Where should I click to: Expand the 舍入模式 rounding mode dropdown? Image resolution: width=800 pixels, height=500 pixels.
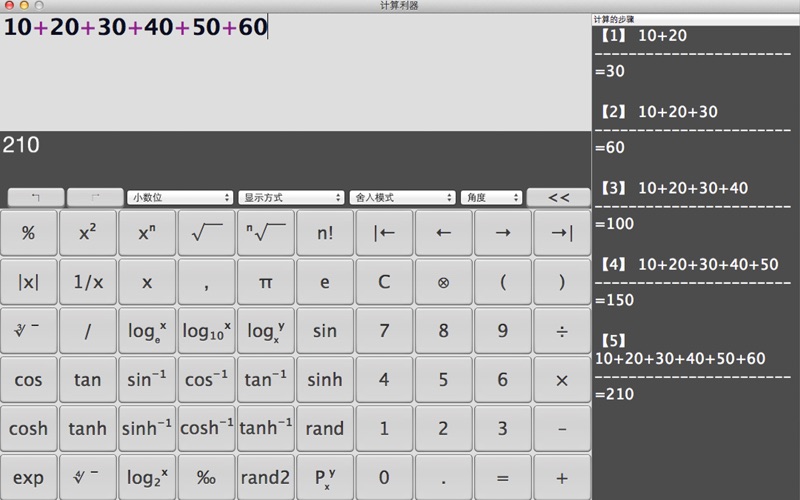[403, 198]
